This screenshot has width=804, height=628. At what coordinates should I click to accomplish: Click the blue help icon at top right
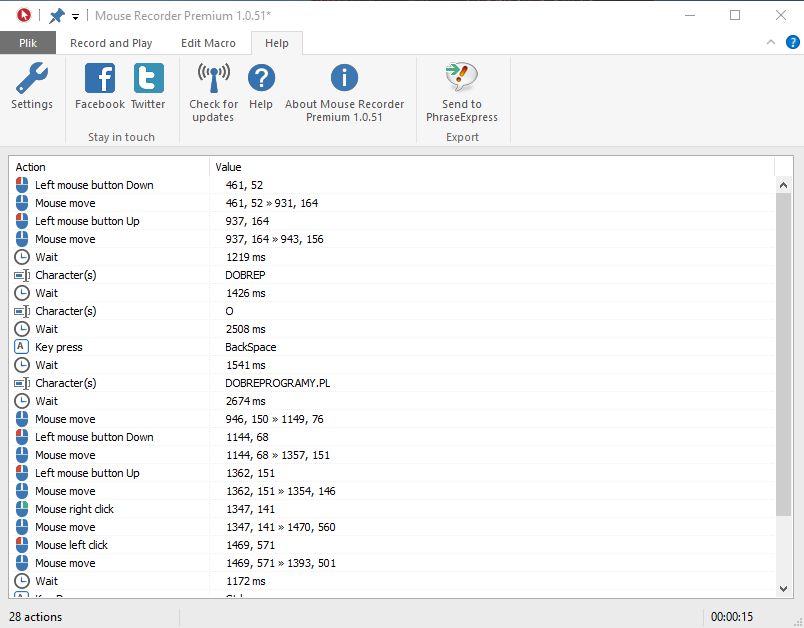click(x=793, y=42)
